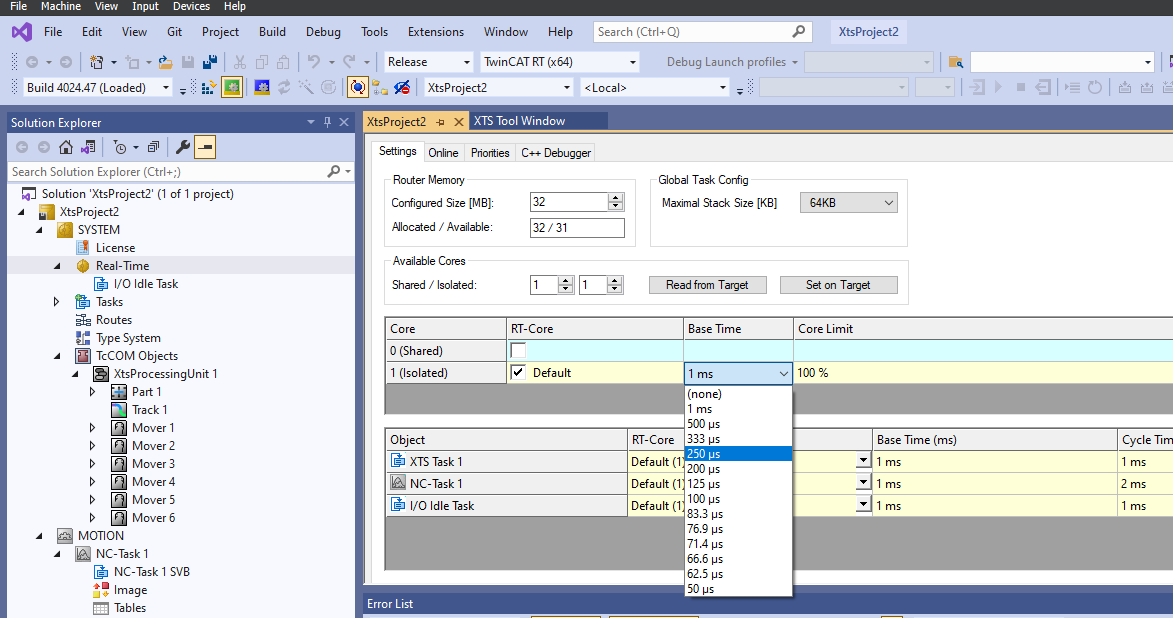Click the Switch Views icon in Solution Explorer
The height and width of the screenshot is (618, 1173).
tap(88, 147)
